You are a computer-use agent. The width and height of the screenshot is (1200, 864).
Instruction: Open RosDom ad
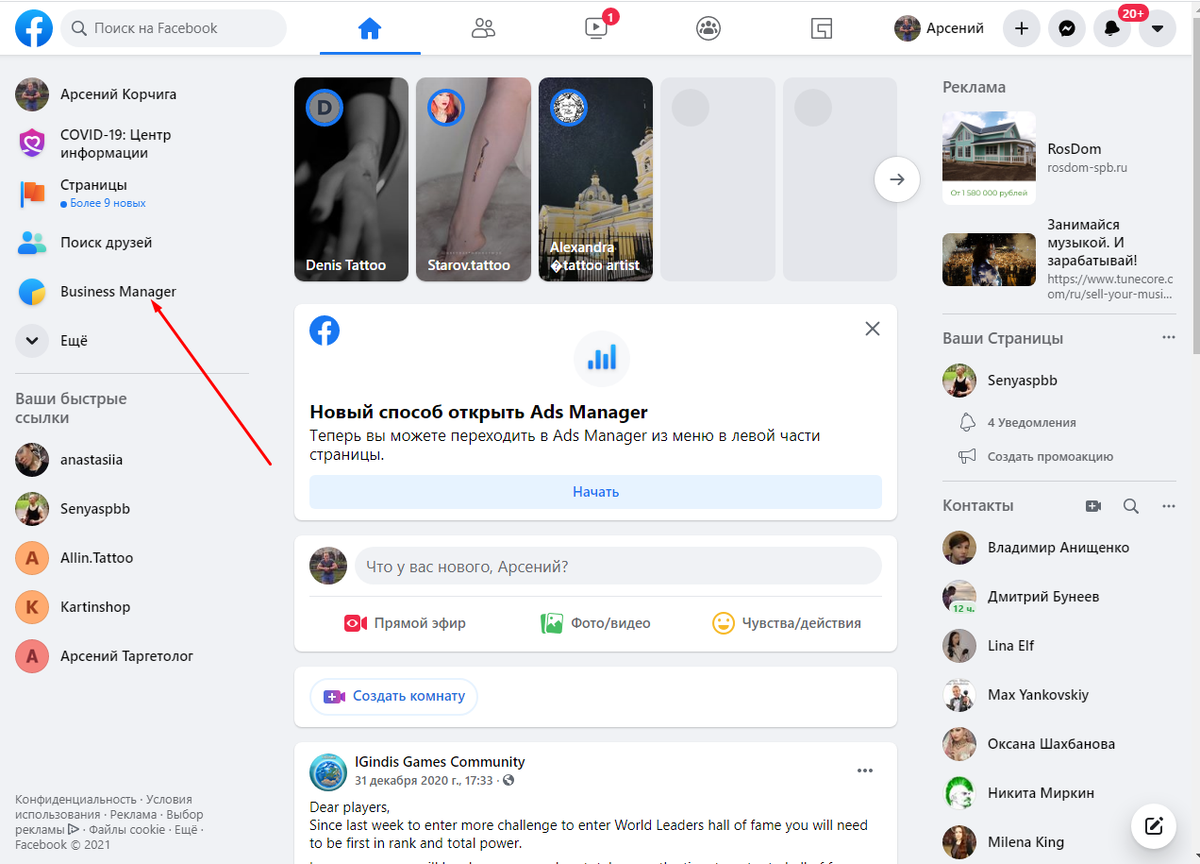point(1060,158)
